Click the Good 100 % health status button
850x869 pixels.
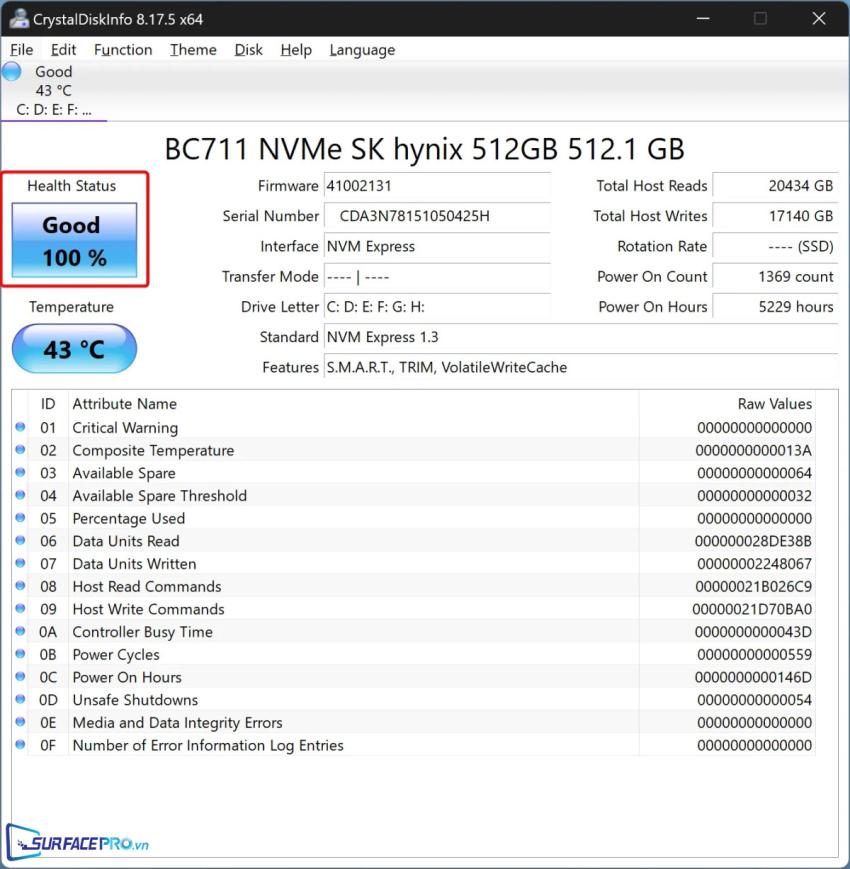coord(74,240)
